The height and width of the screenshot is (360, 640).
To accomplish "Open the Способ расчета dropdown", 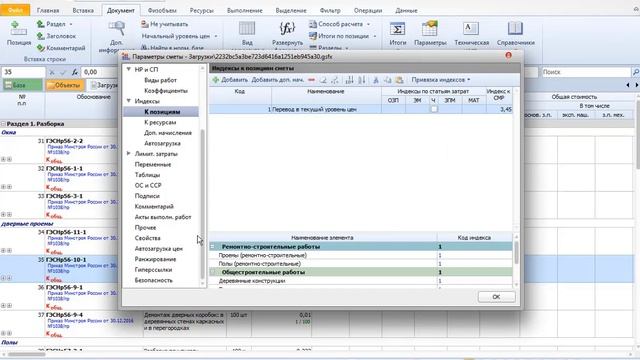I will tap(340, 24).
